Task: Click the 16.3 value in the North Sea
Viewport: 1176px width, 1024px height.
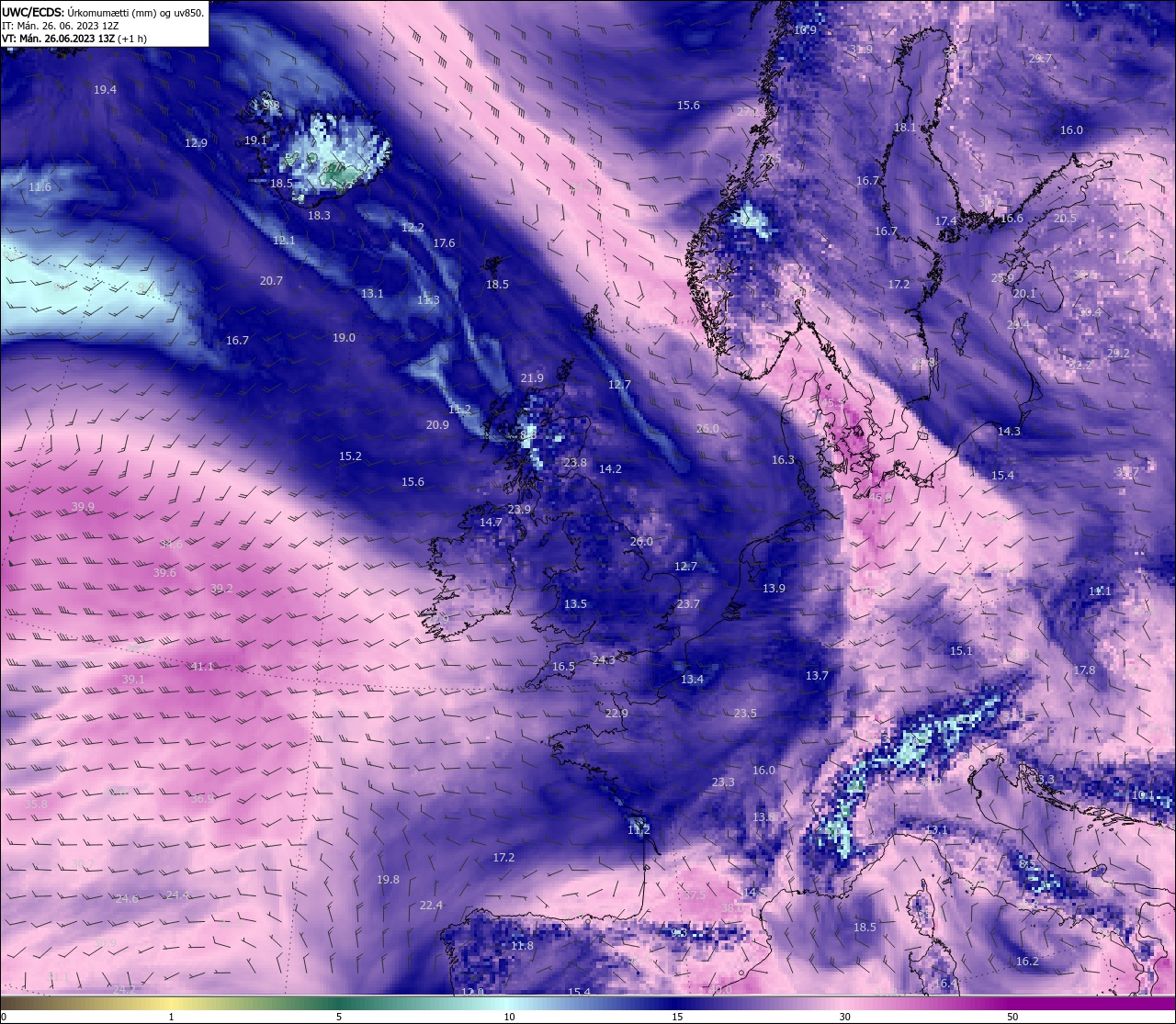Action: coord(783,460)
